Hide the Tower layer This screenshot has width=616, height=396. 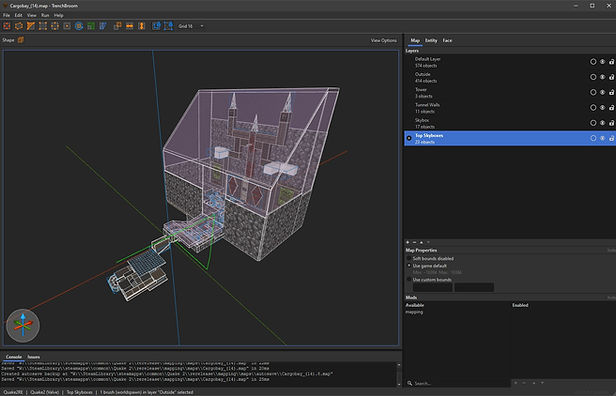click(x=603, y=92)
